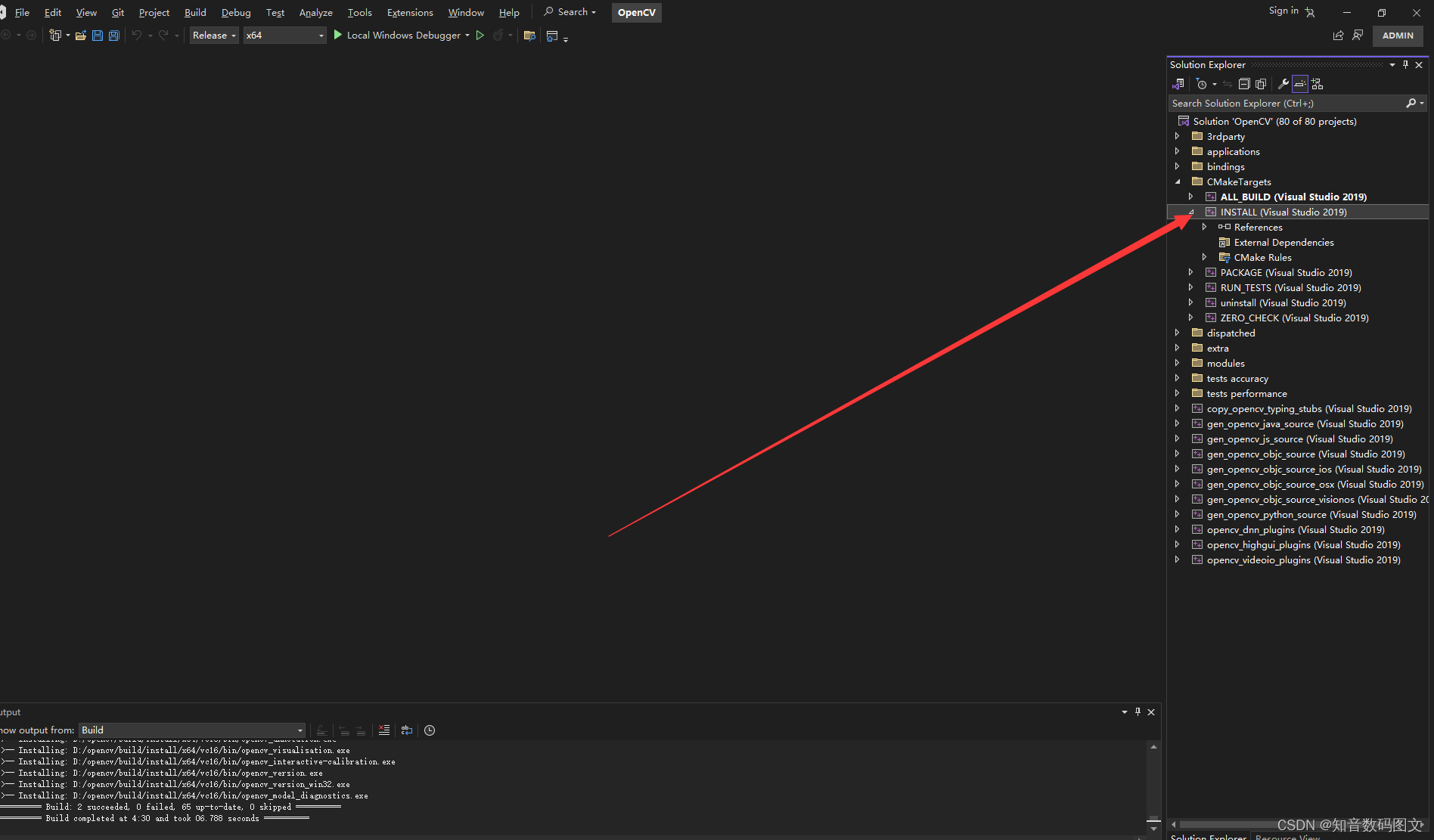The image size is (1434, 840).
Task: Click the Save All files icon
Action: click(x=113, y=35)
